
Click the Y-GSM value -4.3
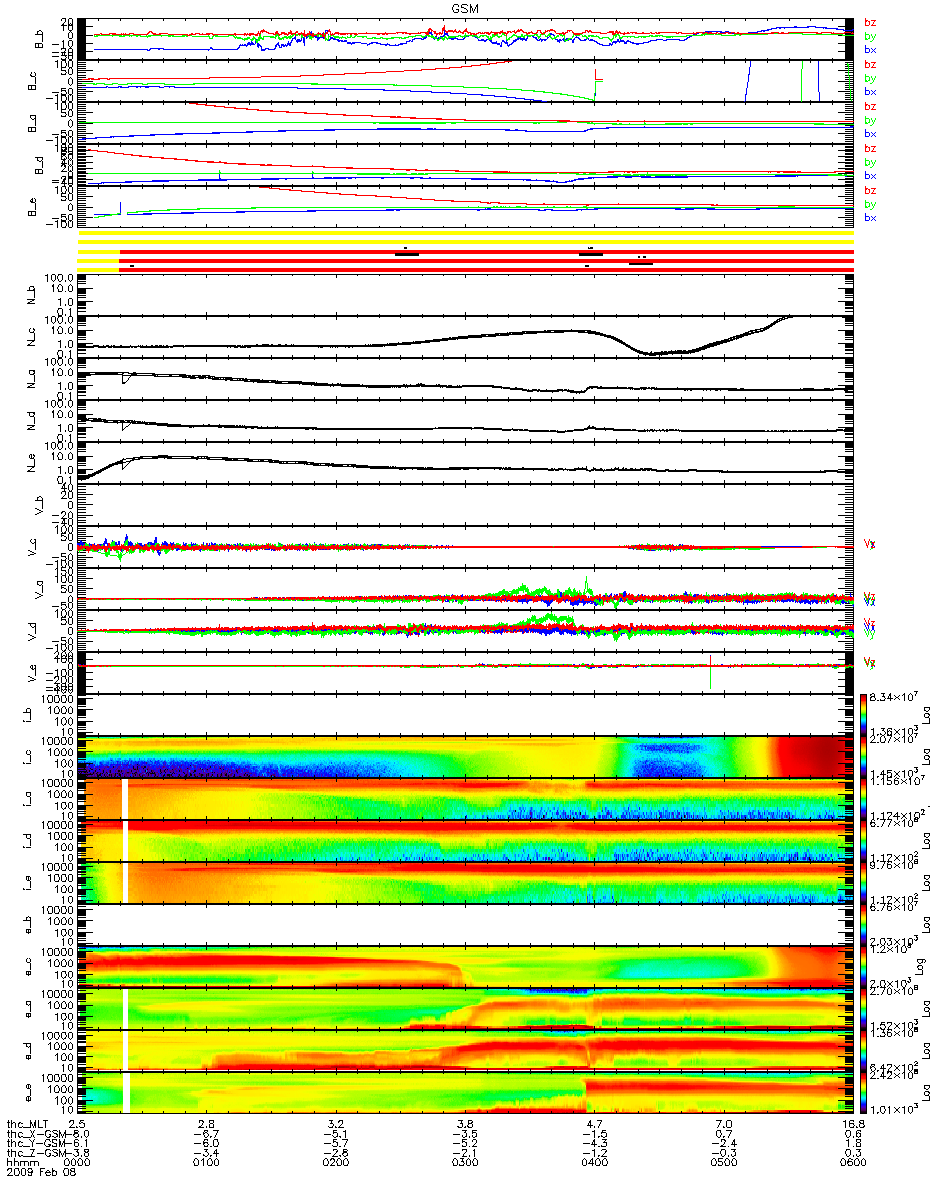click(594, 1144)
